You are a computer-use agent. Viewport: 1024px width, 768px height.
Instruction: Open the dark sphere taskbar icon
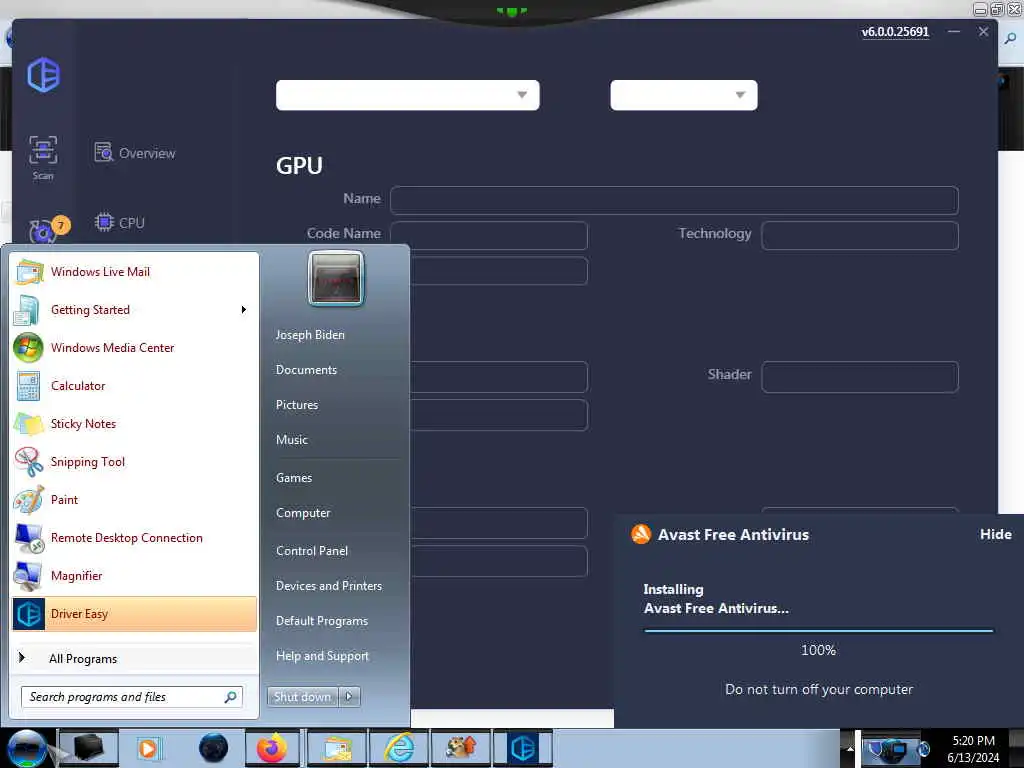tap(214, 748)
